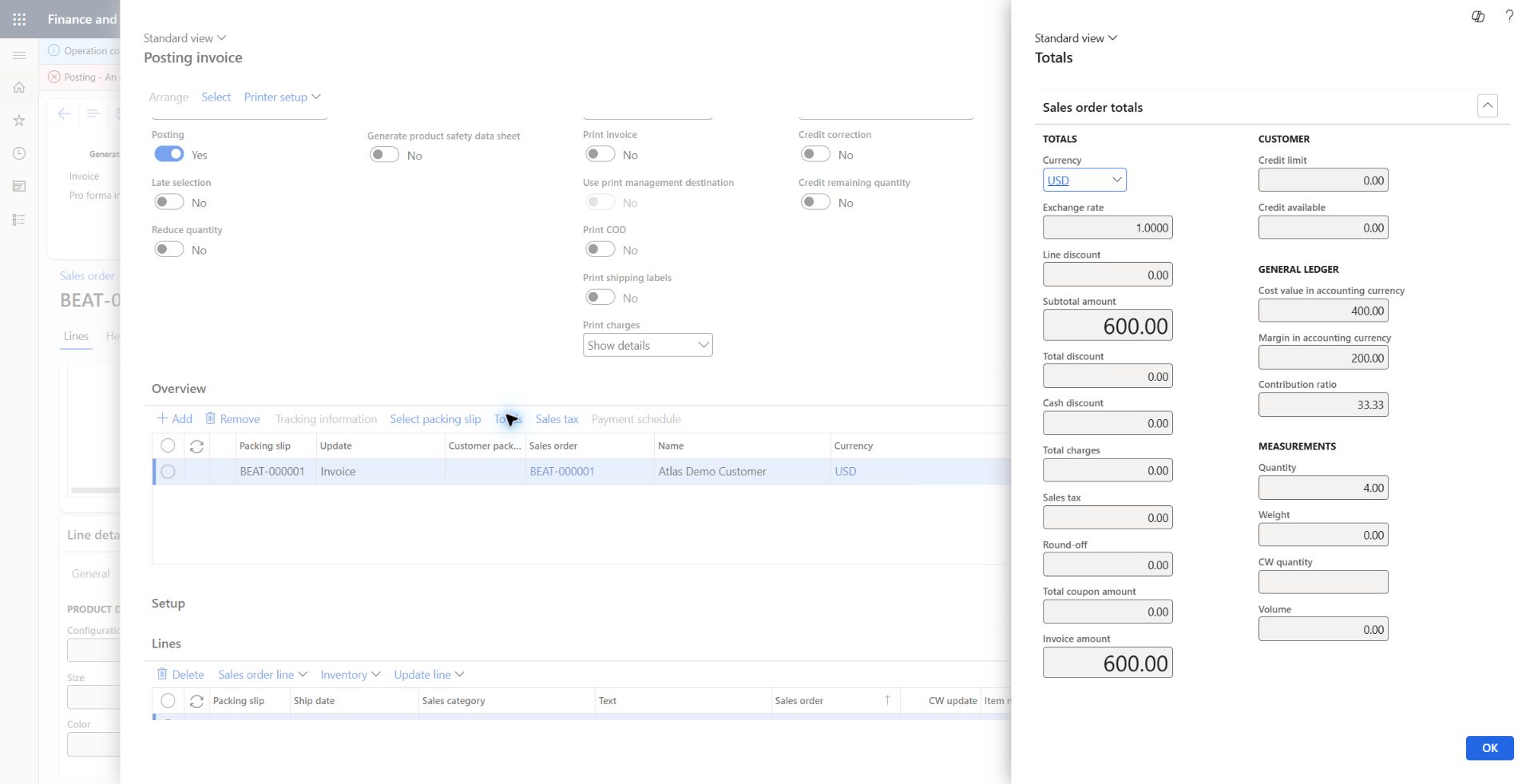Viewport: 1530px width, 784px height.
Task: Enable the Credit correction toggle
Action: (815, 154)
